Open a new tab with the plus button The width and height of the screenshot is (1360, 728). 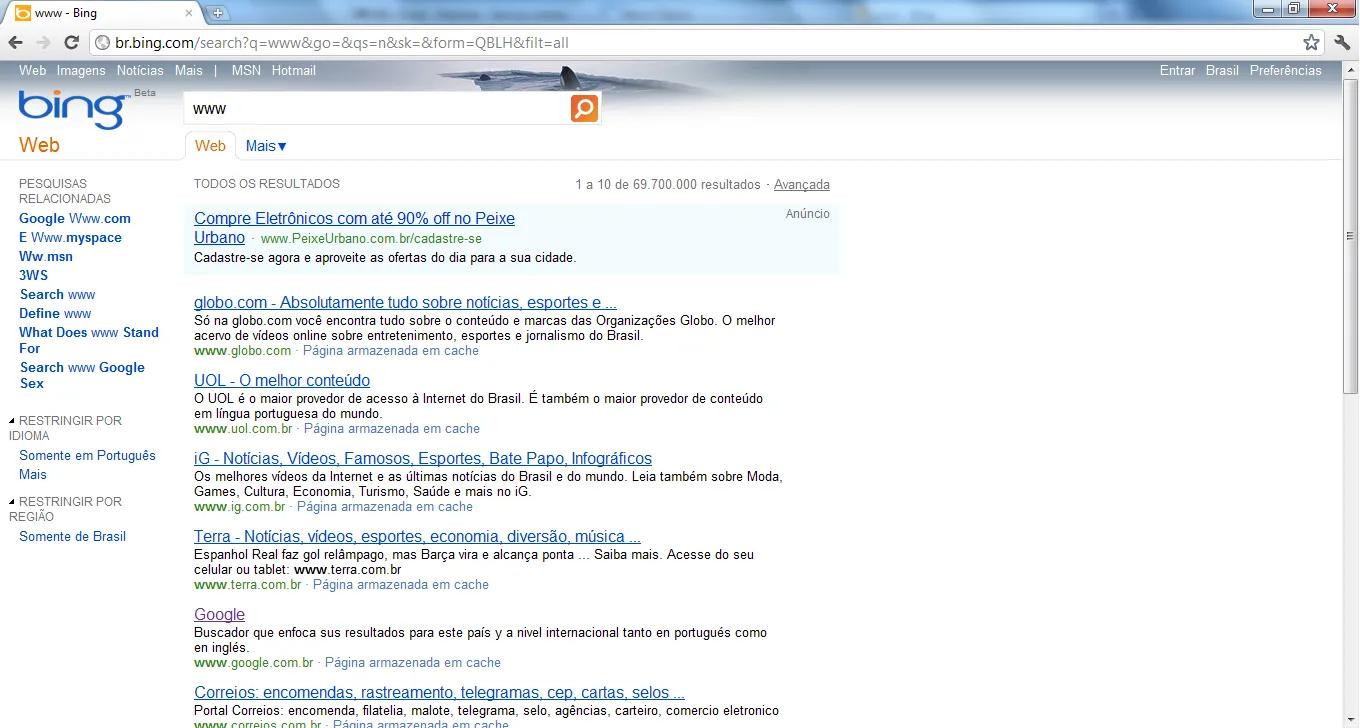[218, 13]
